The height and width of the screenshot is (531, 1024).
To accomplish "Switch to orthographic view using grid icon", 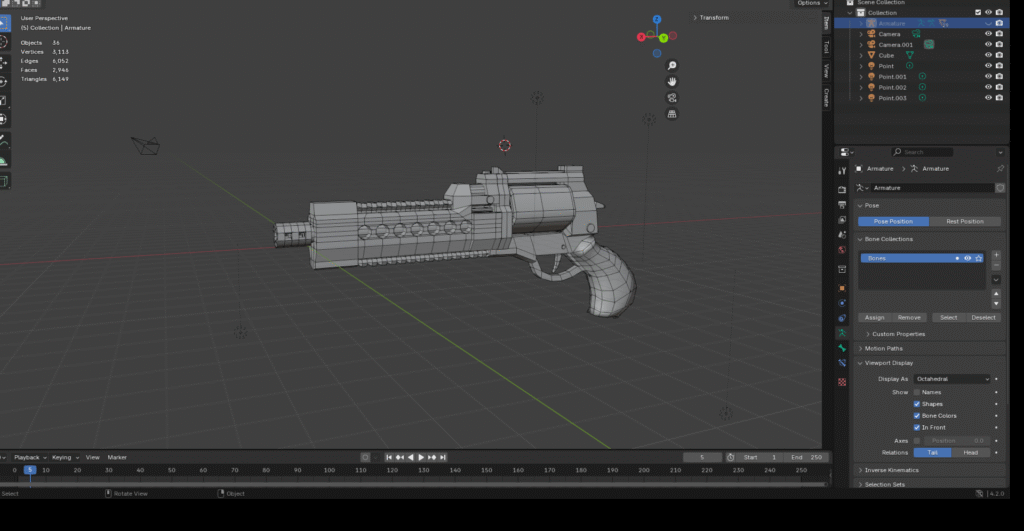I will point(673,114).
